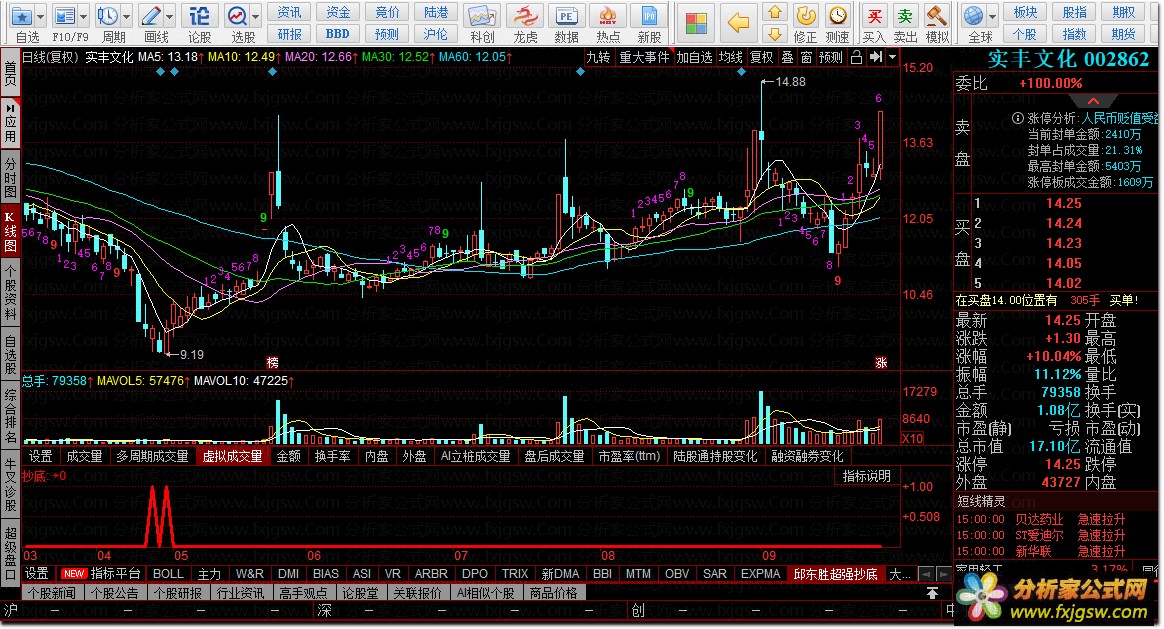The image size is (1164, 629).
Task: Click the yellow up arrow icon
Action: 774,12
